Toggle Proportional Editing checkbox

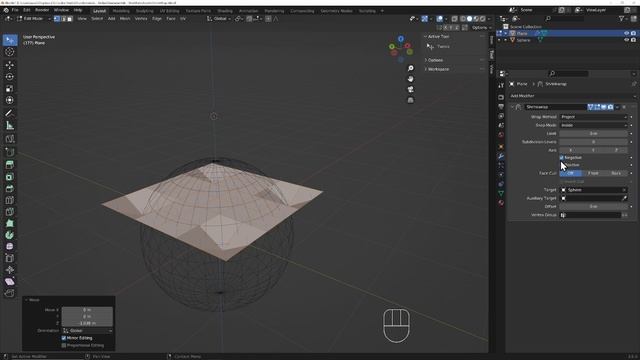pos(64,345)
